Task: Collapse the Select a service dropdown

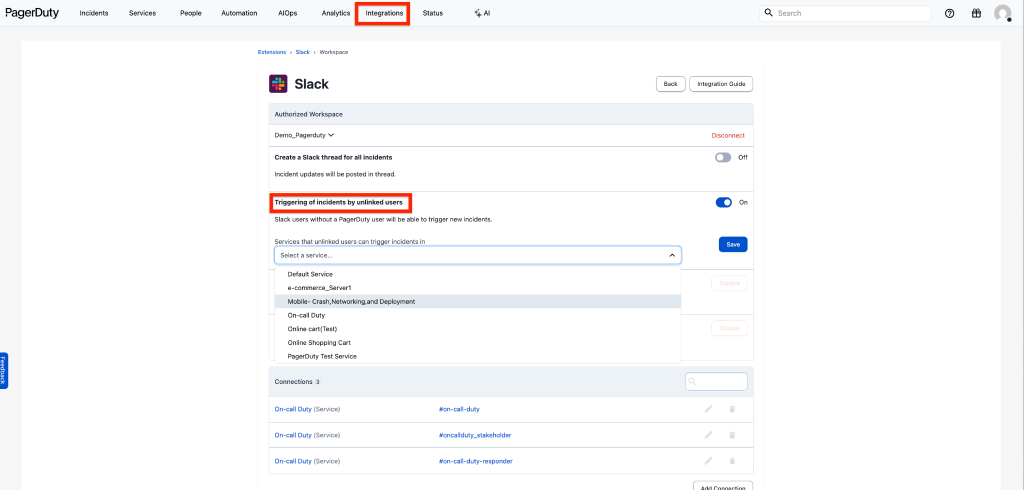Action: (672, 255)
